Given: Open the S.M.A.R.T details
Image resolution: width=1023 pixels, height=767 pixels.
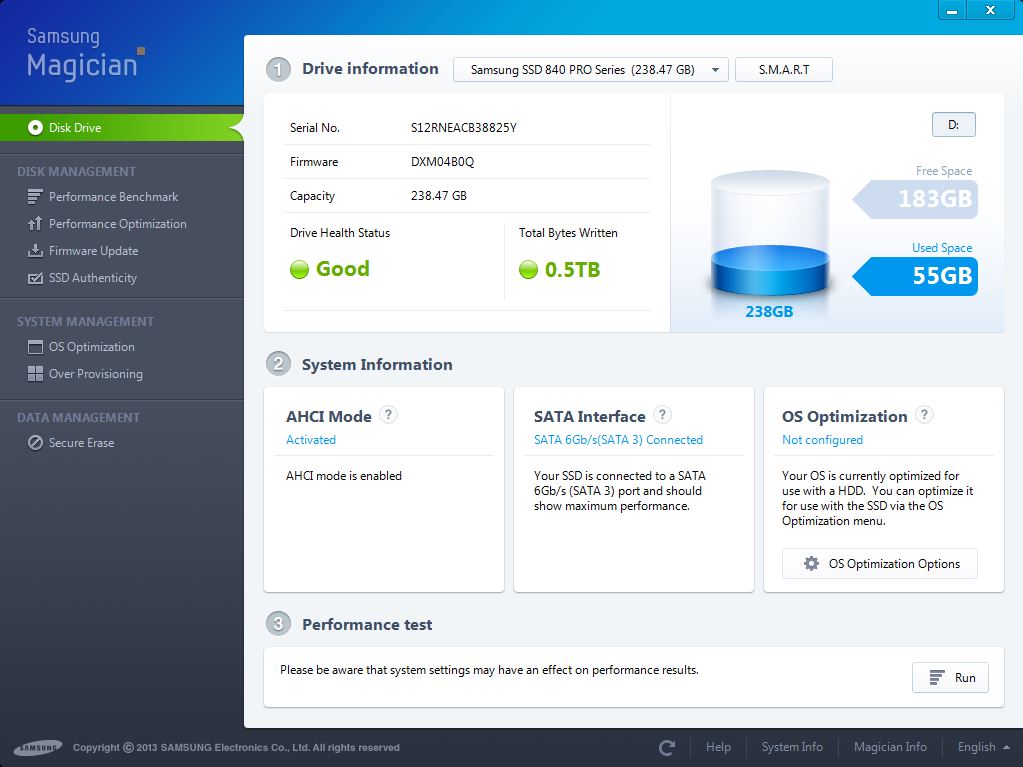Looking at the screenshot, I should tap(784, 70).
